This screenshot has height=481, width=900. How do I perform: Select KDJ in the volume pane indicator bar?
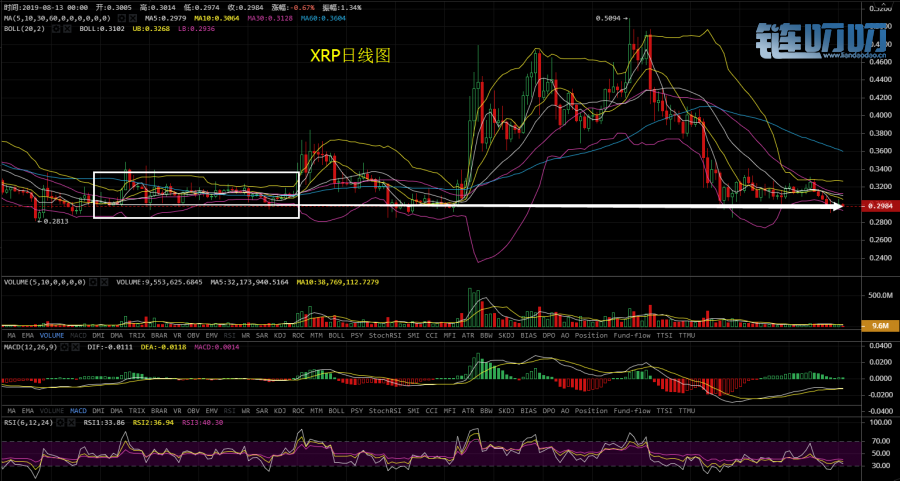tap(280, 335)
